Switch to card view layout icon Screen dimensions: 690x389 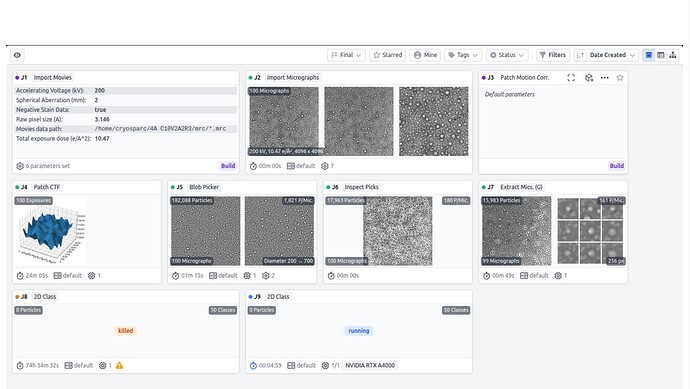point(649,55)
